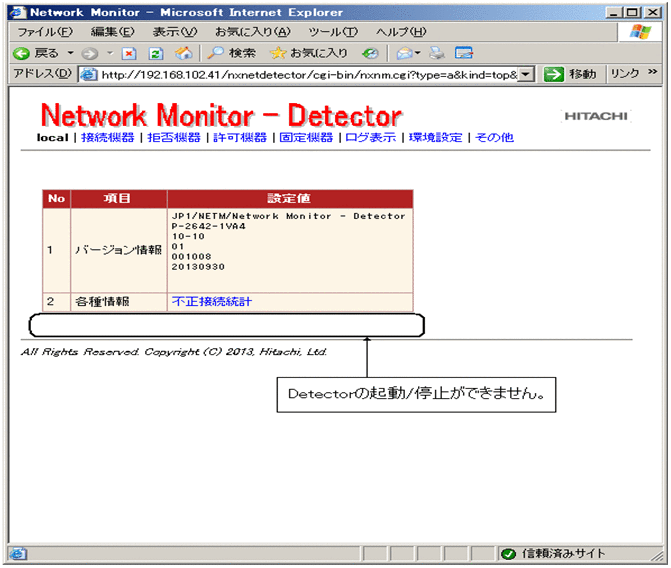671x568 pixels.
Task: Open the Forward history dropdown arrow
Action: (110, 53)
